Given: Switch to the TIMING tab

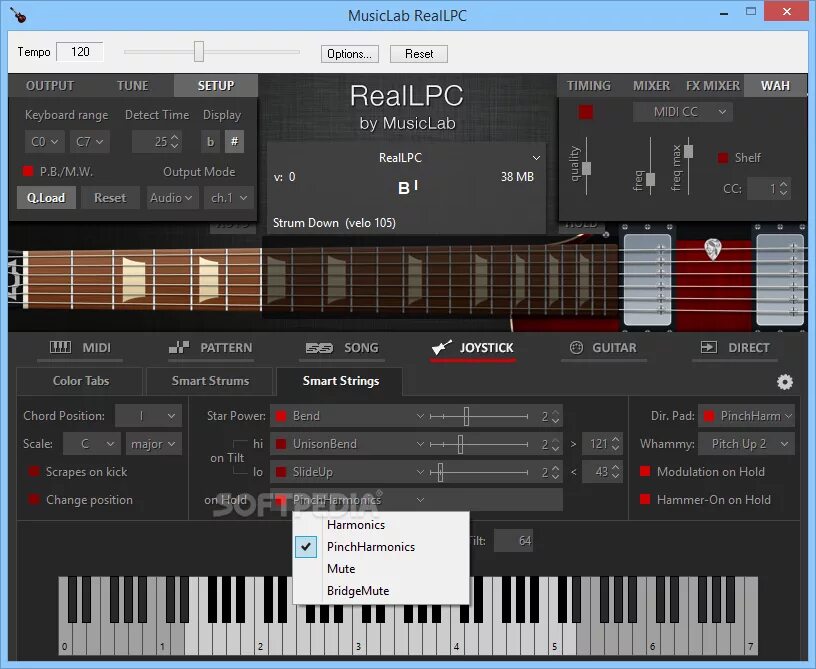Looking at the screenshot, I should (x=589, y=86).
